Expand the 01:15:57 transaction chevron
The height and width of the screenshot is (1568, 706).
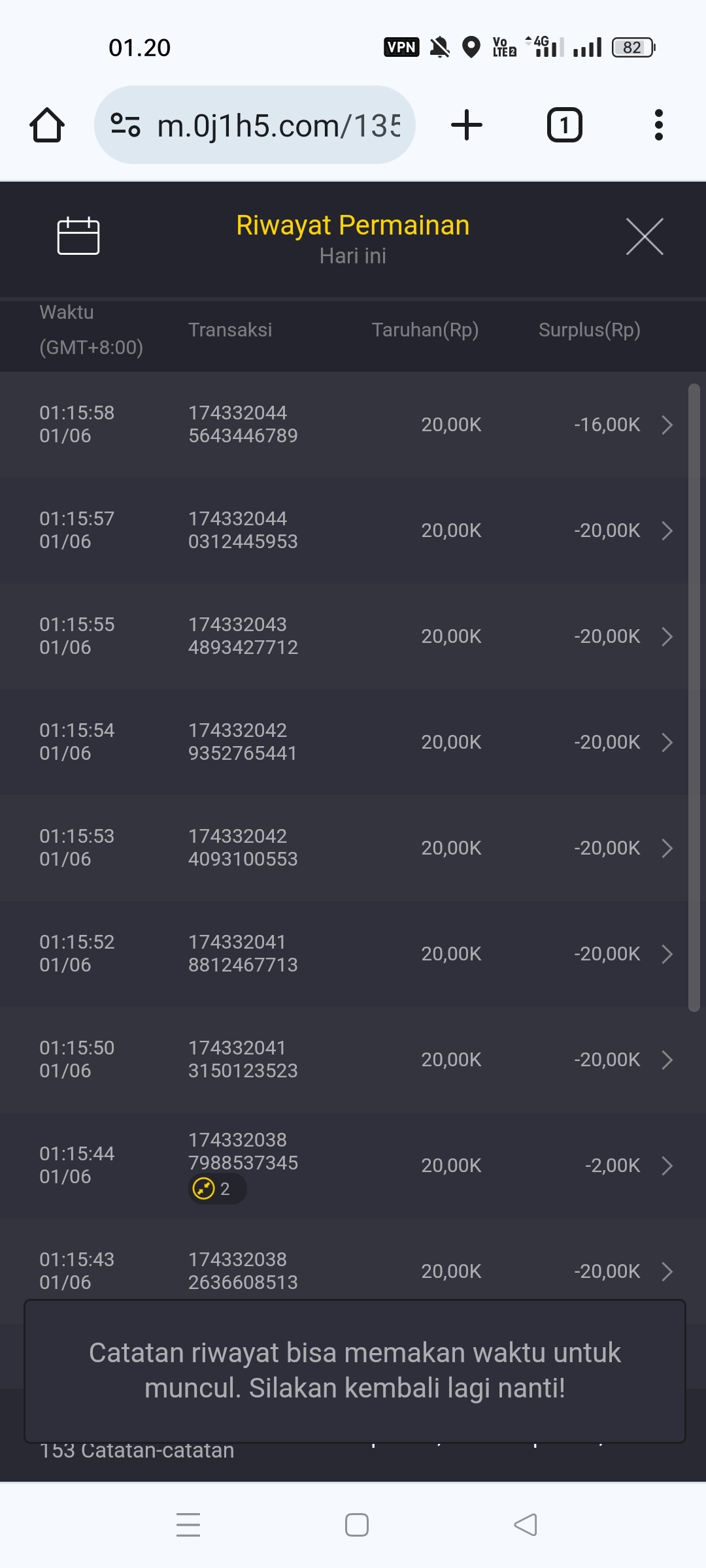[x=667, y=531]
